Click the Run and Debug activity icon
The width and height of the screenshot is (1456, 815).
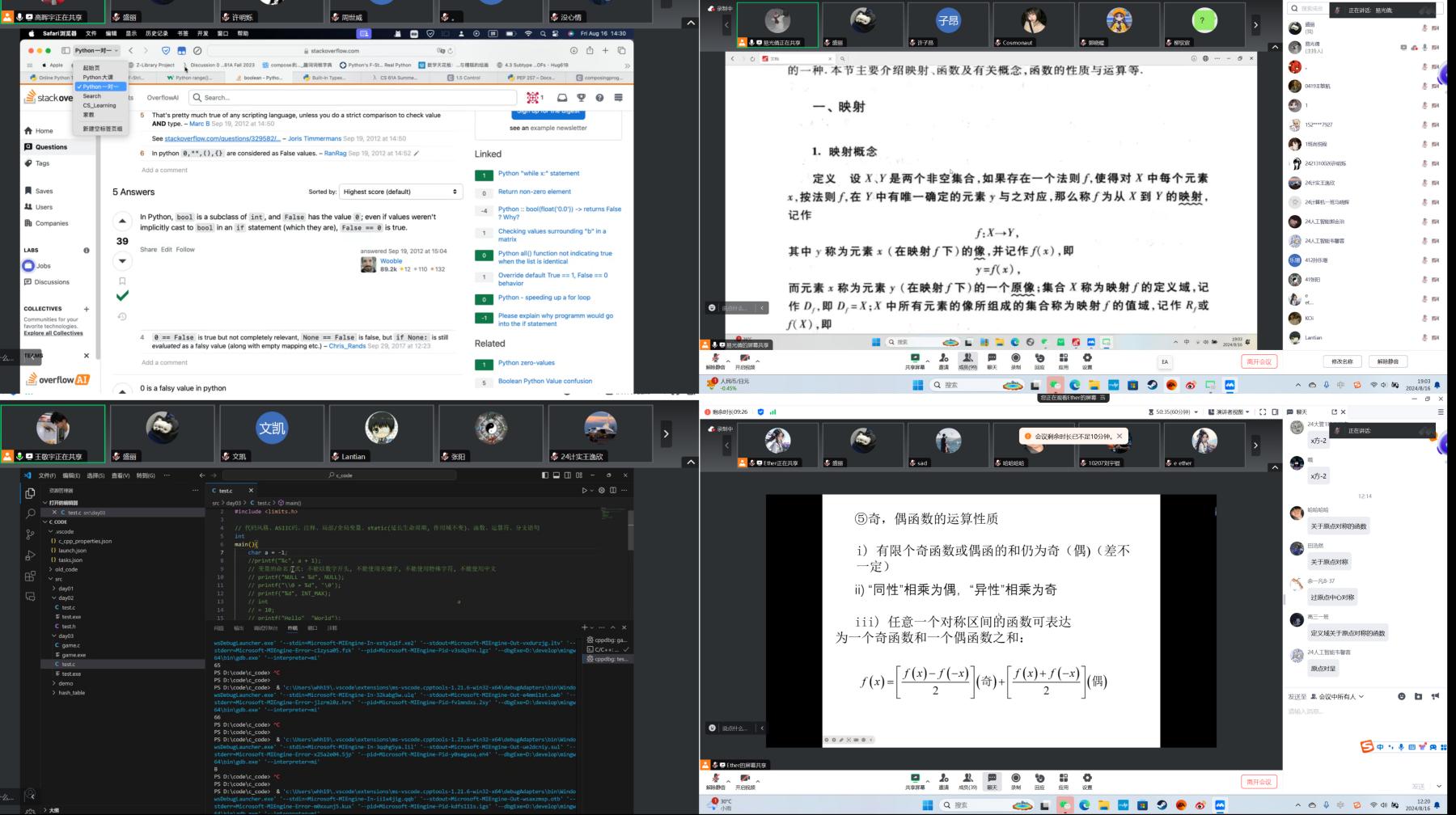[30, 555]
